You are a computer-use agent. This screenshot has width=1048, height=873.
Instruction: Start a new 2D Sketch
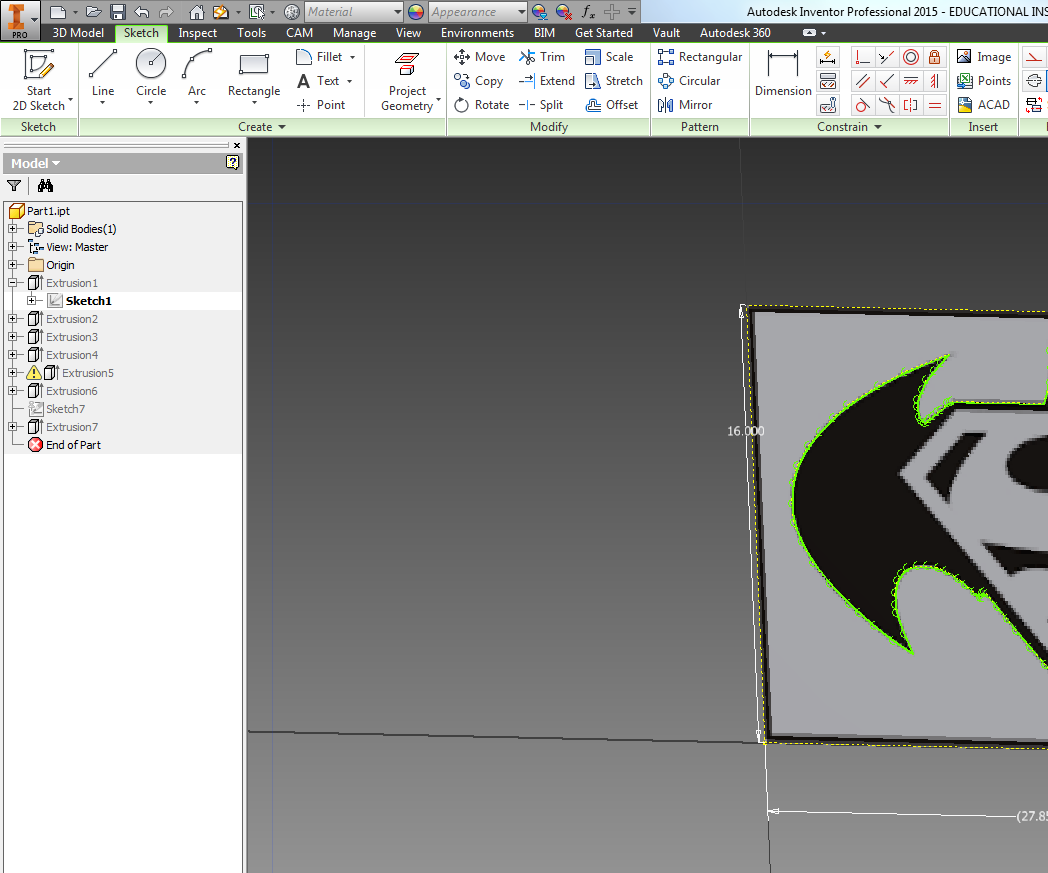(x=39, y=80)
